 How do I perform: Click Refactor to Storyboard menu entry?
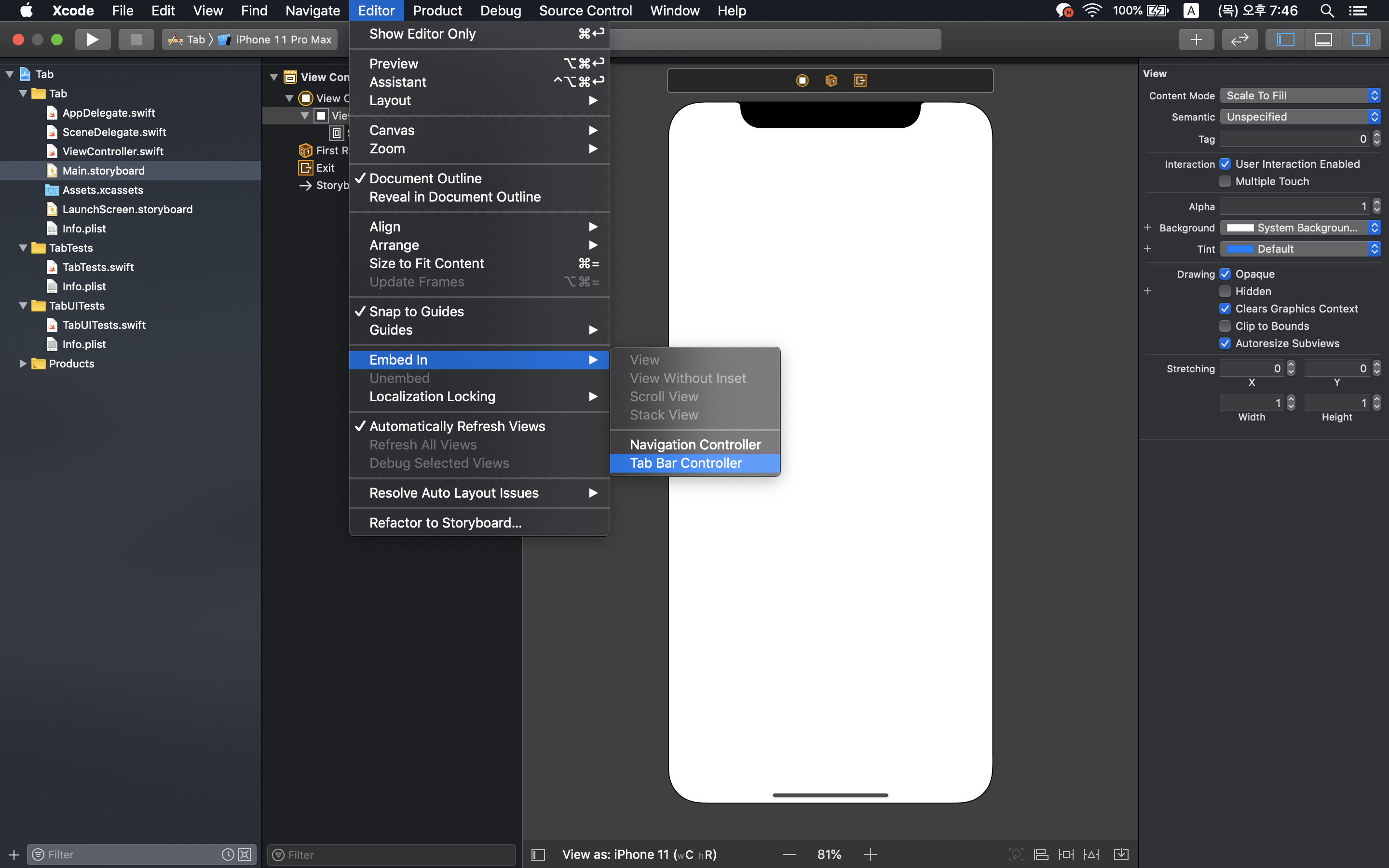coord(445,523)
